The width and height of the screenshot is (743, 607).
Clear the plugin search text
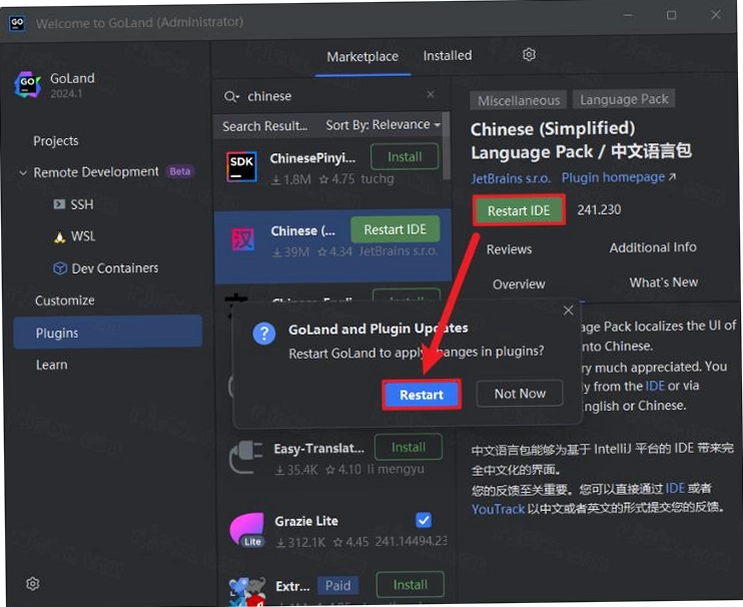coord(430,94)
